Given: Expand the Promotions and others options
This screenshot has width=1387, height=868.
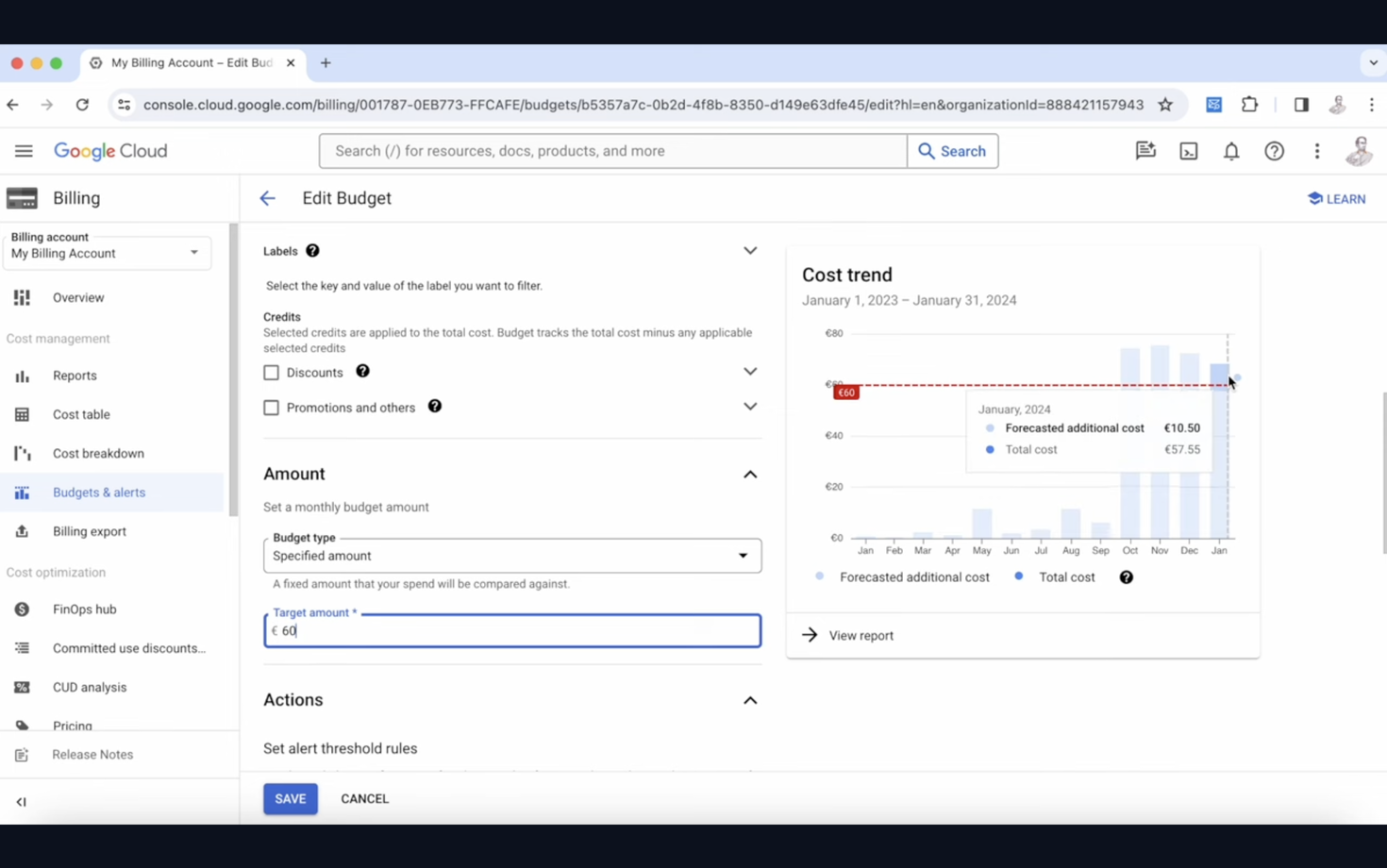Looking at the screenshot, I should pyautogui.click(x=750, y=407).
